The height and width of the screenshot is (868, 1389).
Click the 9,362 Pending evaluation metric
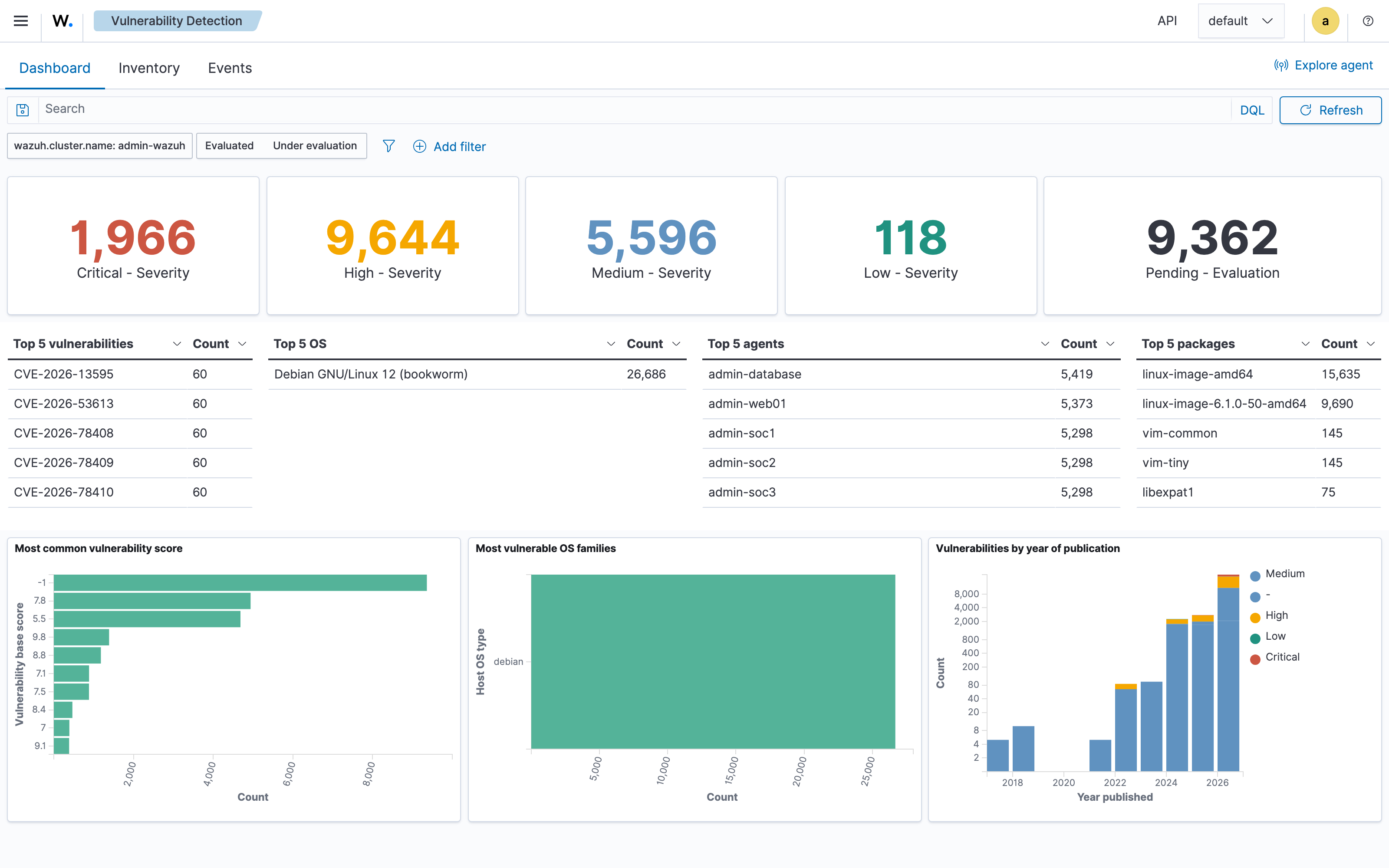1212,238
